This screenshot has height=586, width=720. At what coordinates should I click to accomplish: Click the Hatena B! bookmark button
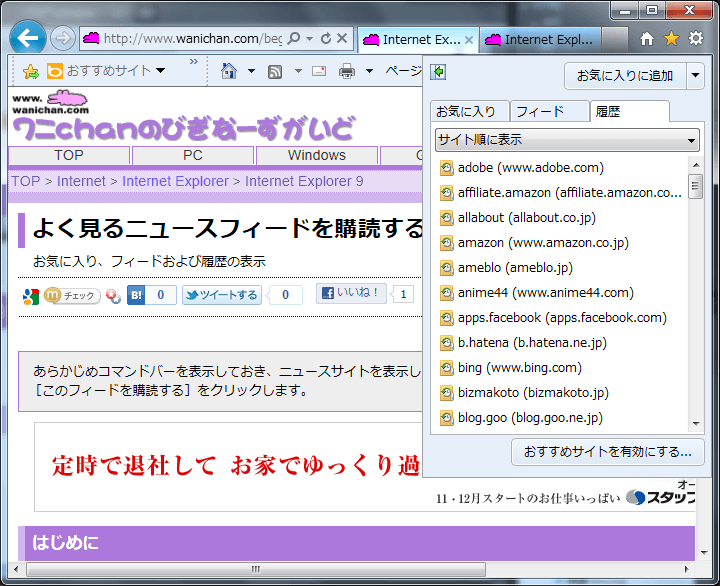pyautogui.click(x=136, y=295)
